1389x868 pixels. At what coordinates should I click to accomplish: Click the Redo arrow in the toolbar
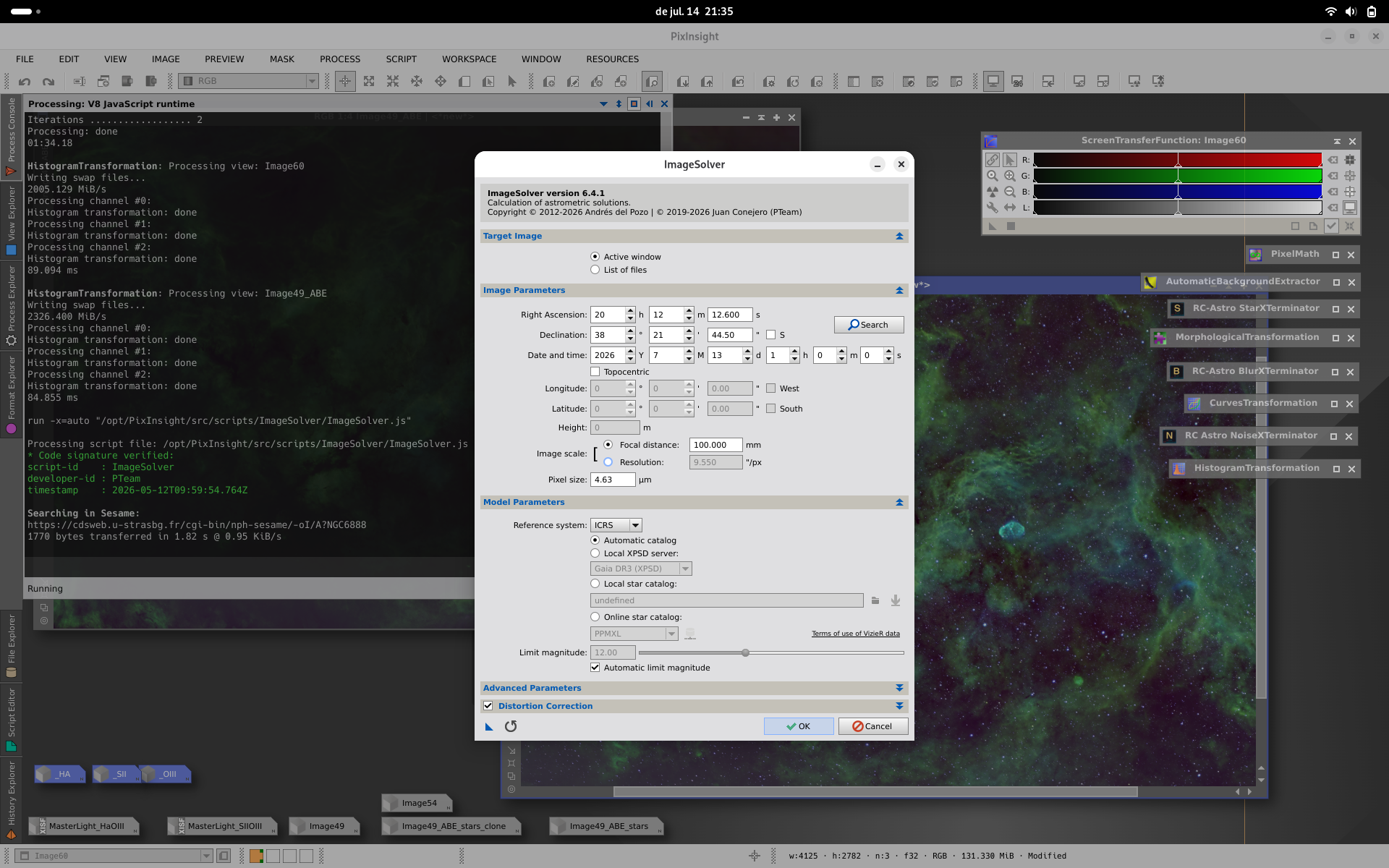point(48,82)
